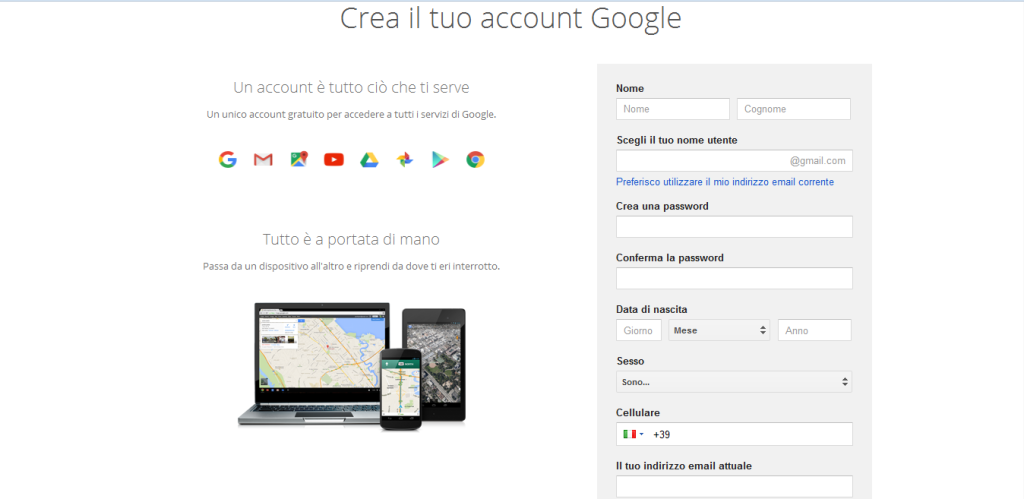Click the Google G logo icon
This screenshot has width=1024, height=499.
click(x=228, y=159)
